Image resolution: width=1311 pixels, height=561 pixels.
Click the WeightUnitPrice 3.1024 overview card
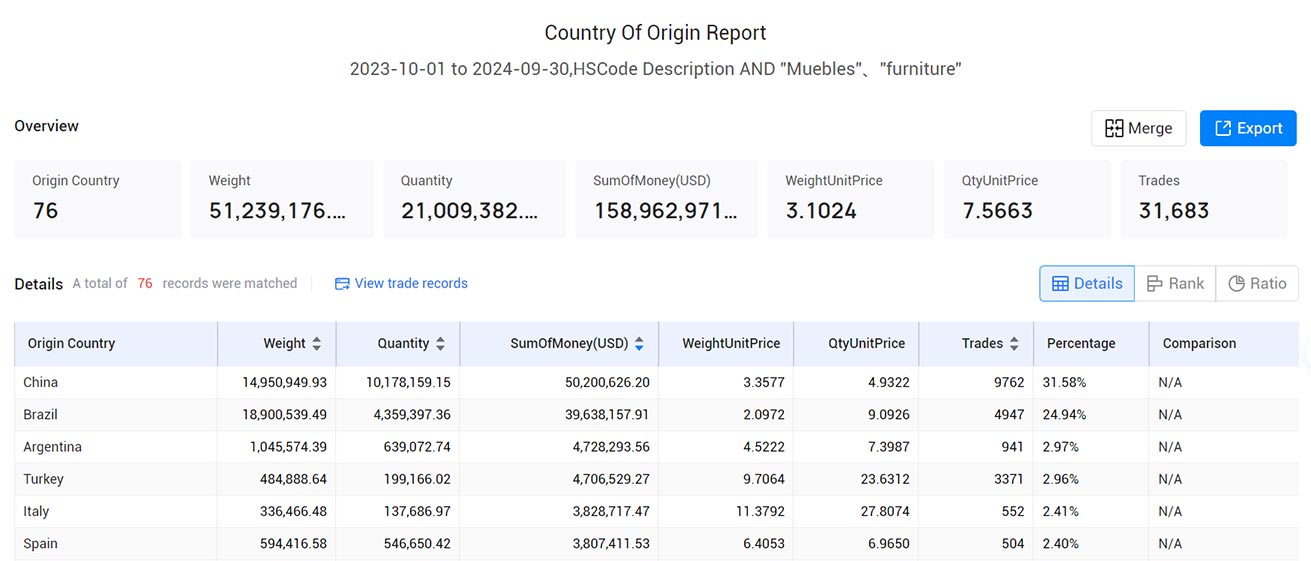tap(850, 198)
